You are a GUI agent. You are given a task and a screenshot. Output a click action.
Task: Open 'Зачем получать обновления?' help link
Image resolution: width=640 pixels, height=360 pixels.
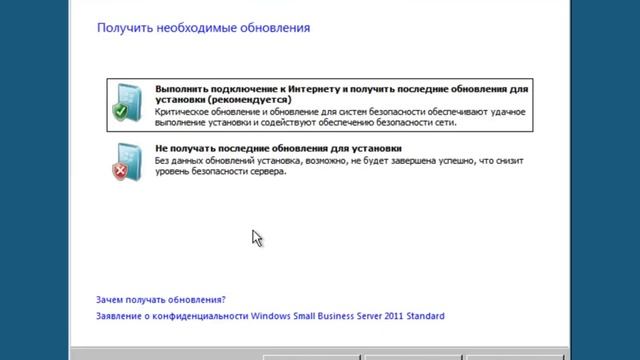point(160,300)
